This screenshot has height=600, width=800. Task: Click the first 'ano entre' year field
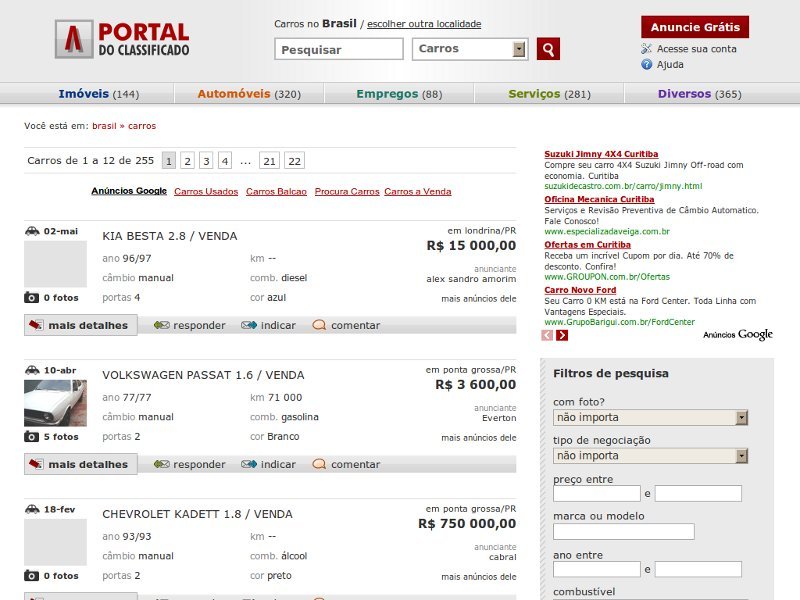pyautogui.click(x=596, y=569)
